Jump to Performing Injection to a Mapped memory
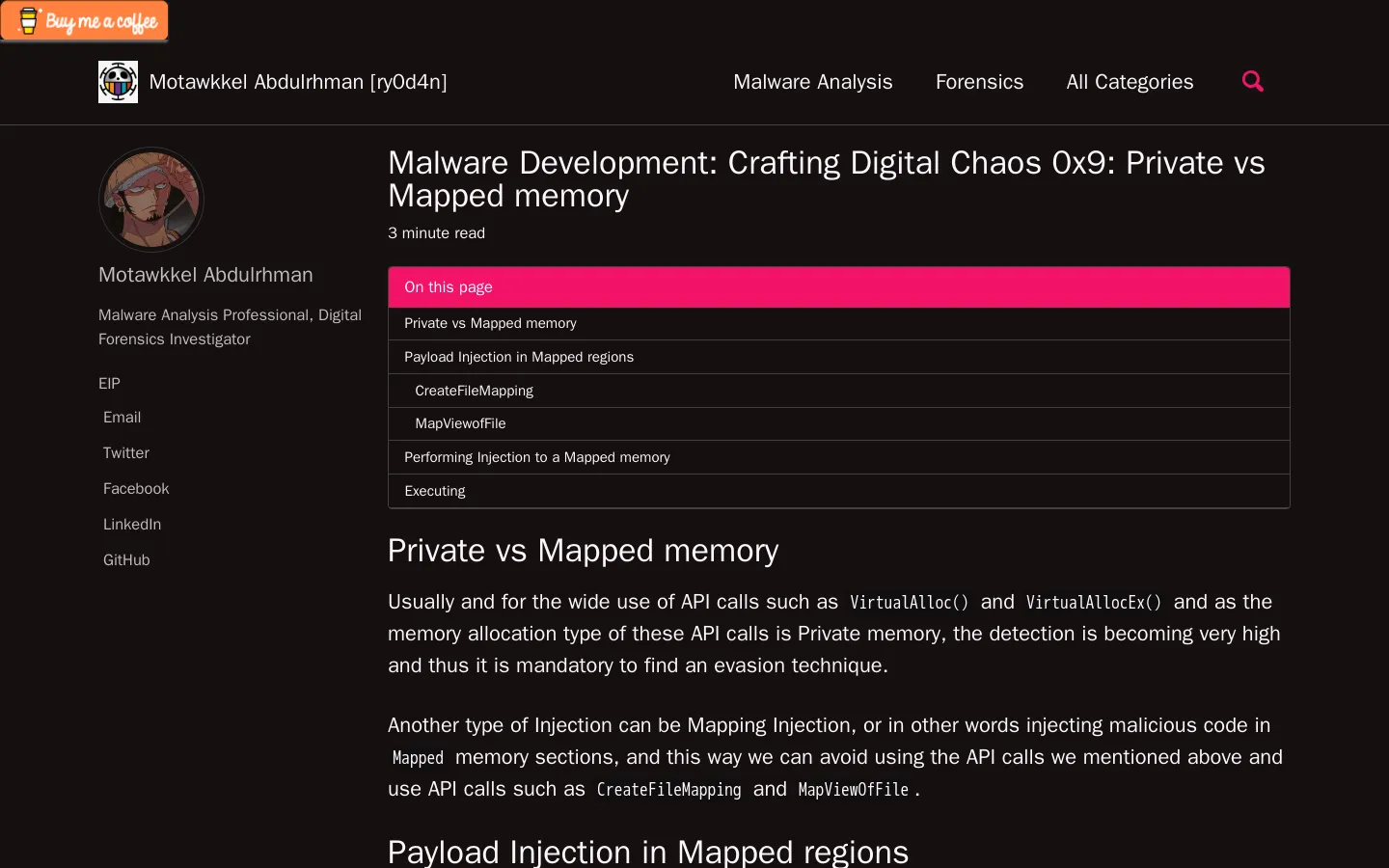Viewport: 1389px width, 868px height. [536, 457]
